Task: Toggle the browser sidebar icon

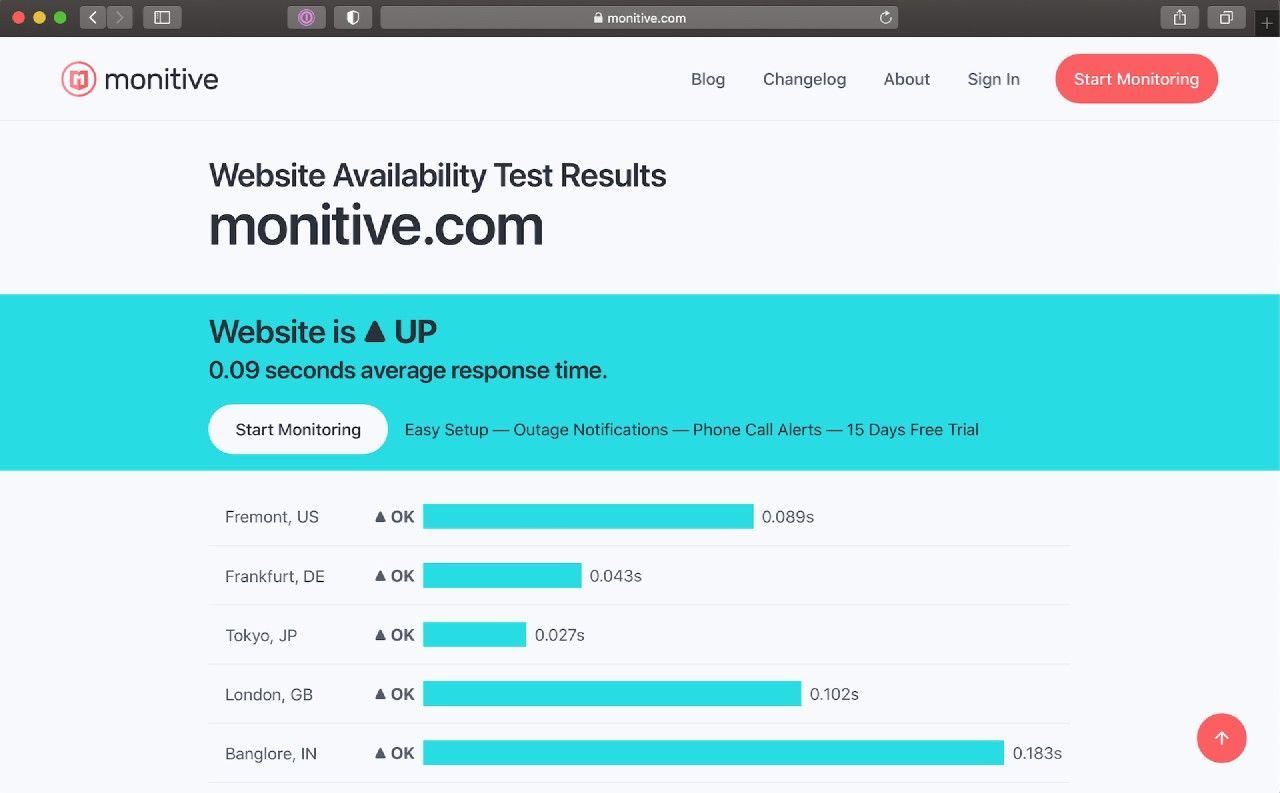Action: pos(162,17)
